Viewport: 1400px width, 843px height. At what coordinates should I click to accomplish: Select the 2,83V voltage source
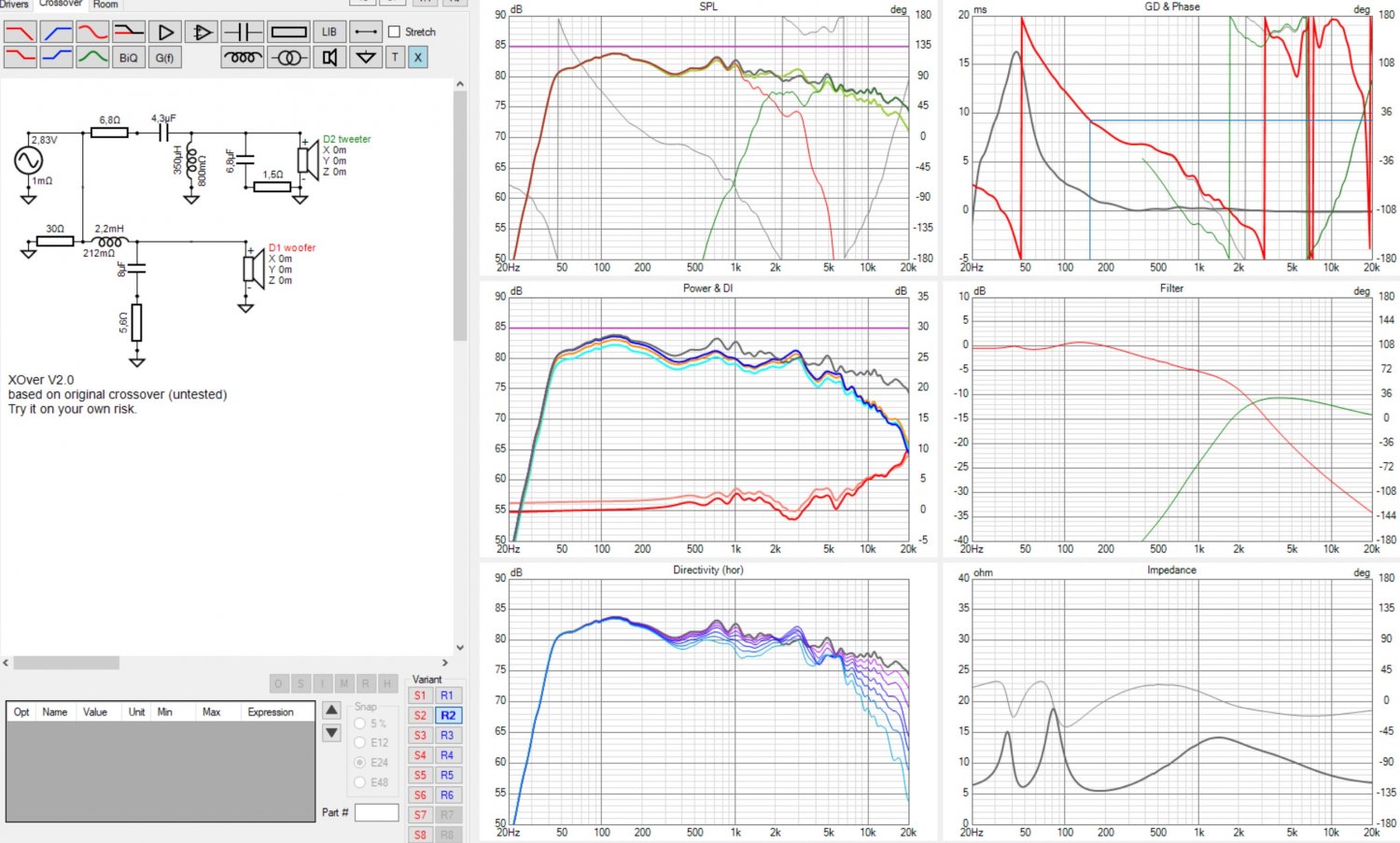point(28,161)
